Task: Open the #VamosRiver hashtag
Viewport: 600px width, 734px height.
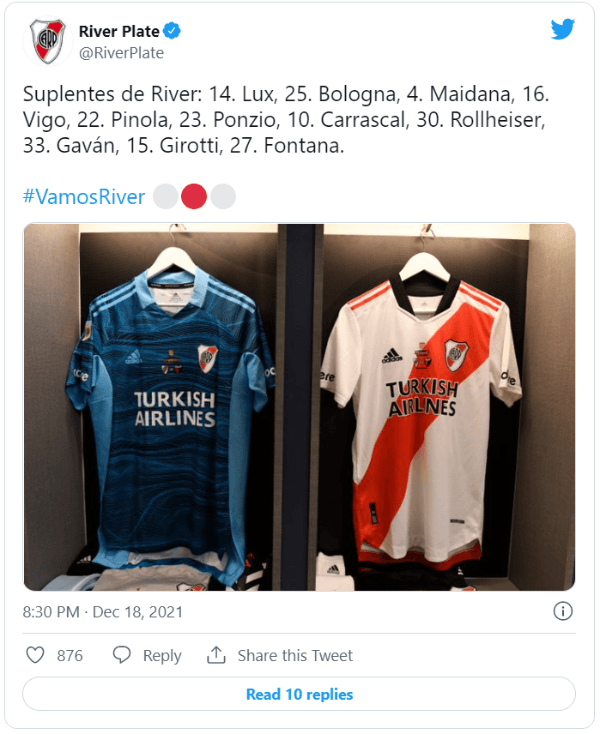Action: pyautogui.click(x=84, y=197)
